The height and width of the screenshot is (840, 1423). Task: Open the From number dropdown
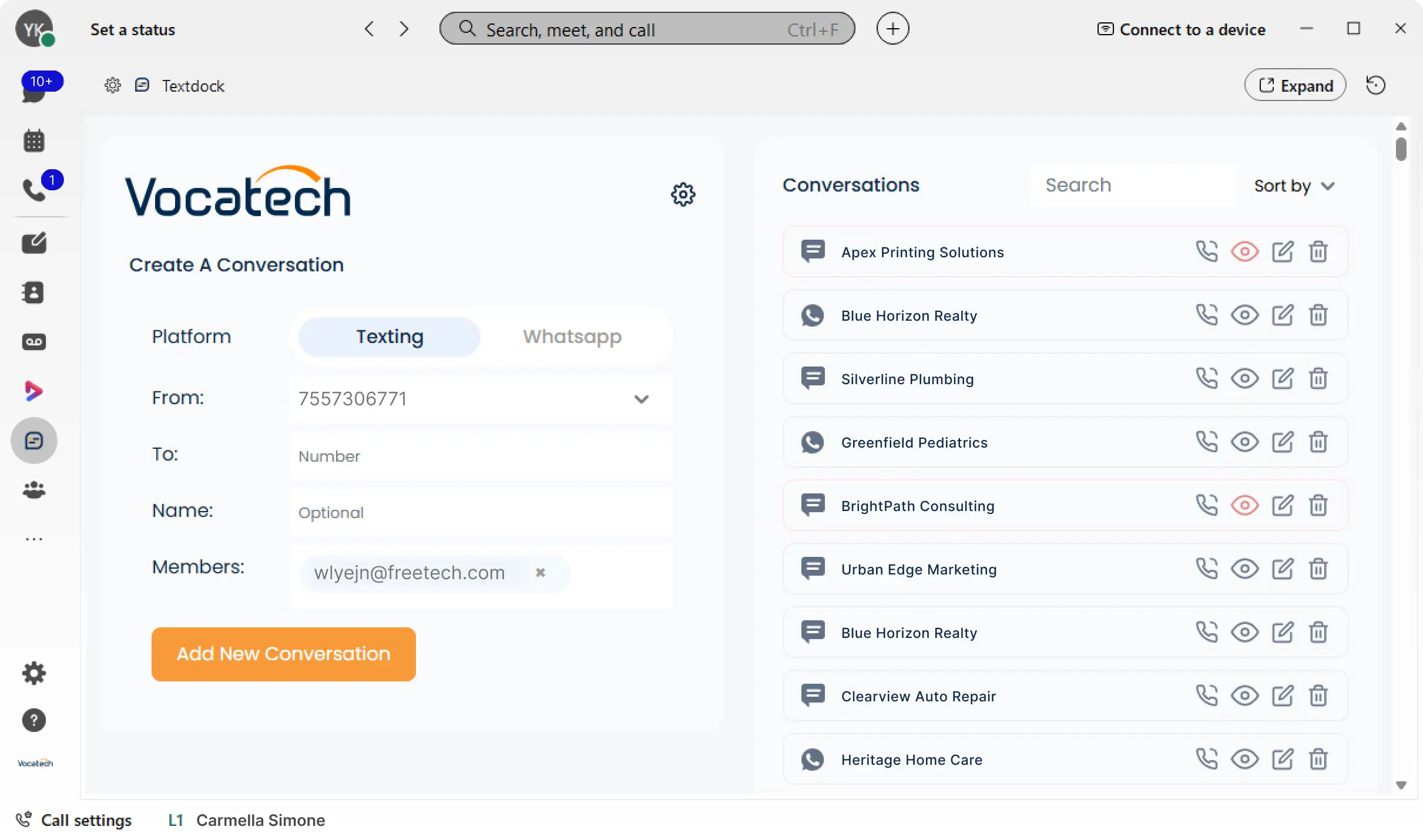(x=641, y=399)
